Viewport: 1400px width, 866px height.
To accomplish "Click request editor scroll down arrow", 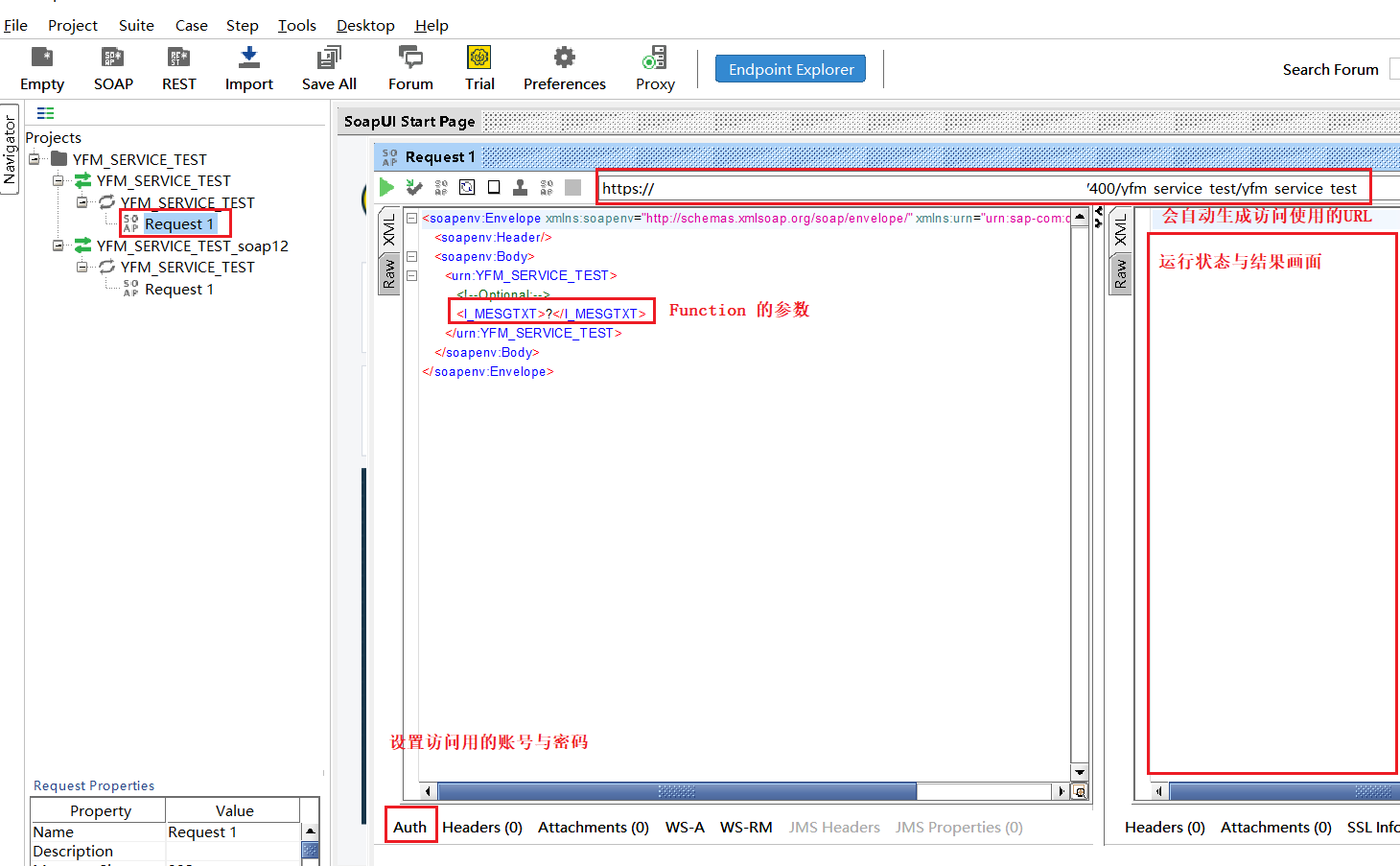I will 1080,772.
